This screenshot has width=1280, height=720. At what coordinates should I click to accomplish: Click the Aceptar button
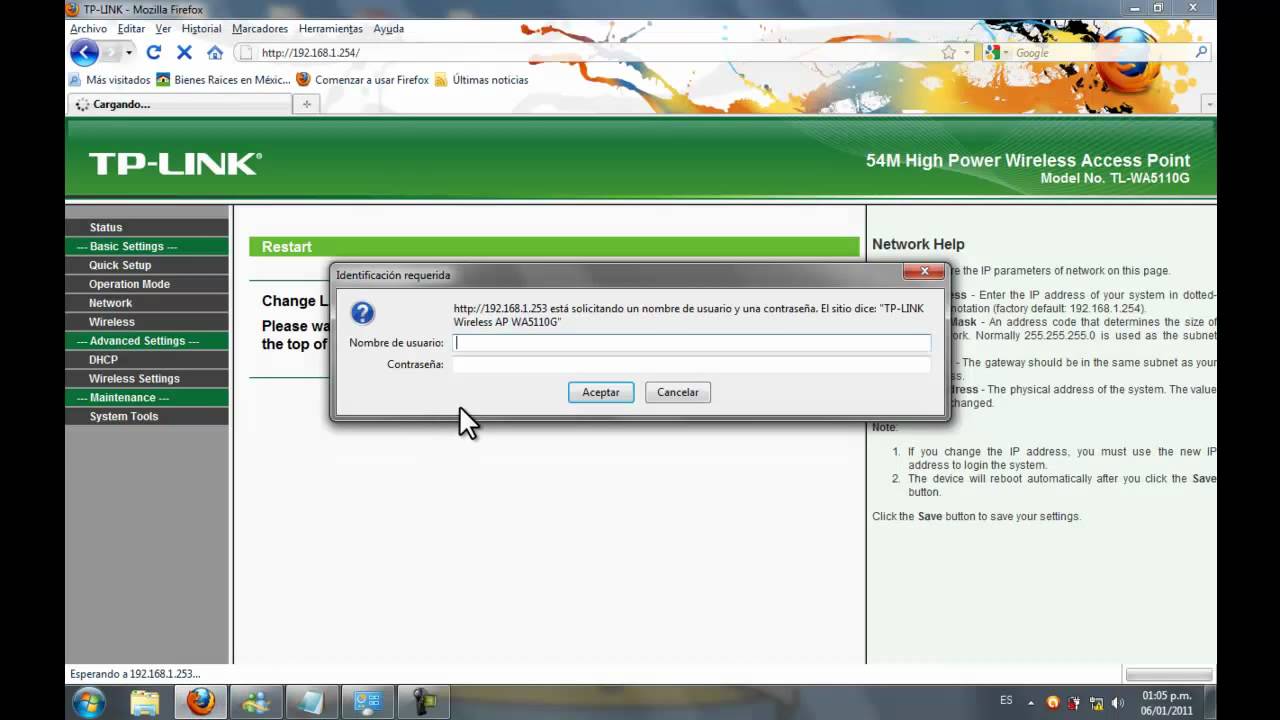pos(601,392)
